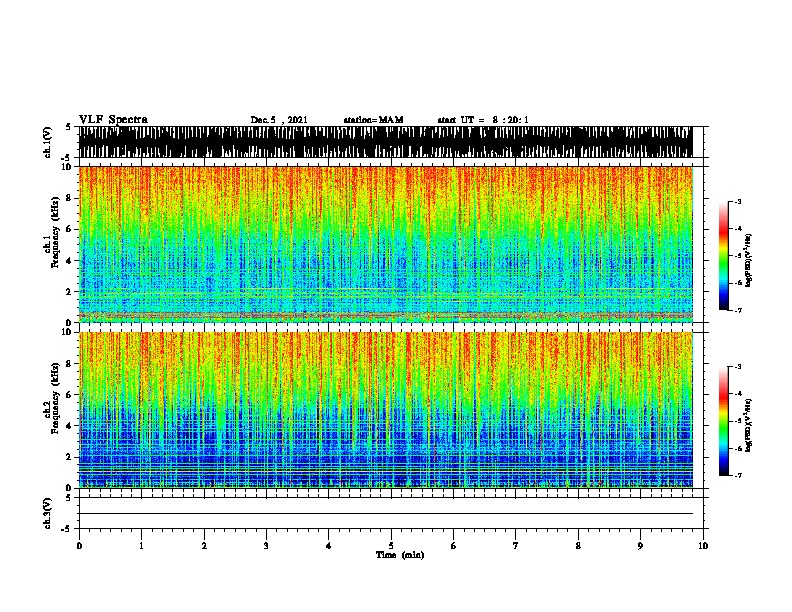The image size is (792, 612).
Task: Click time axis tick label "8"
Action: [578, 546]
